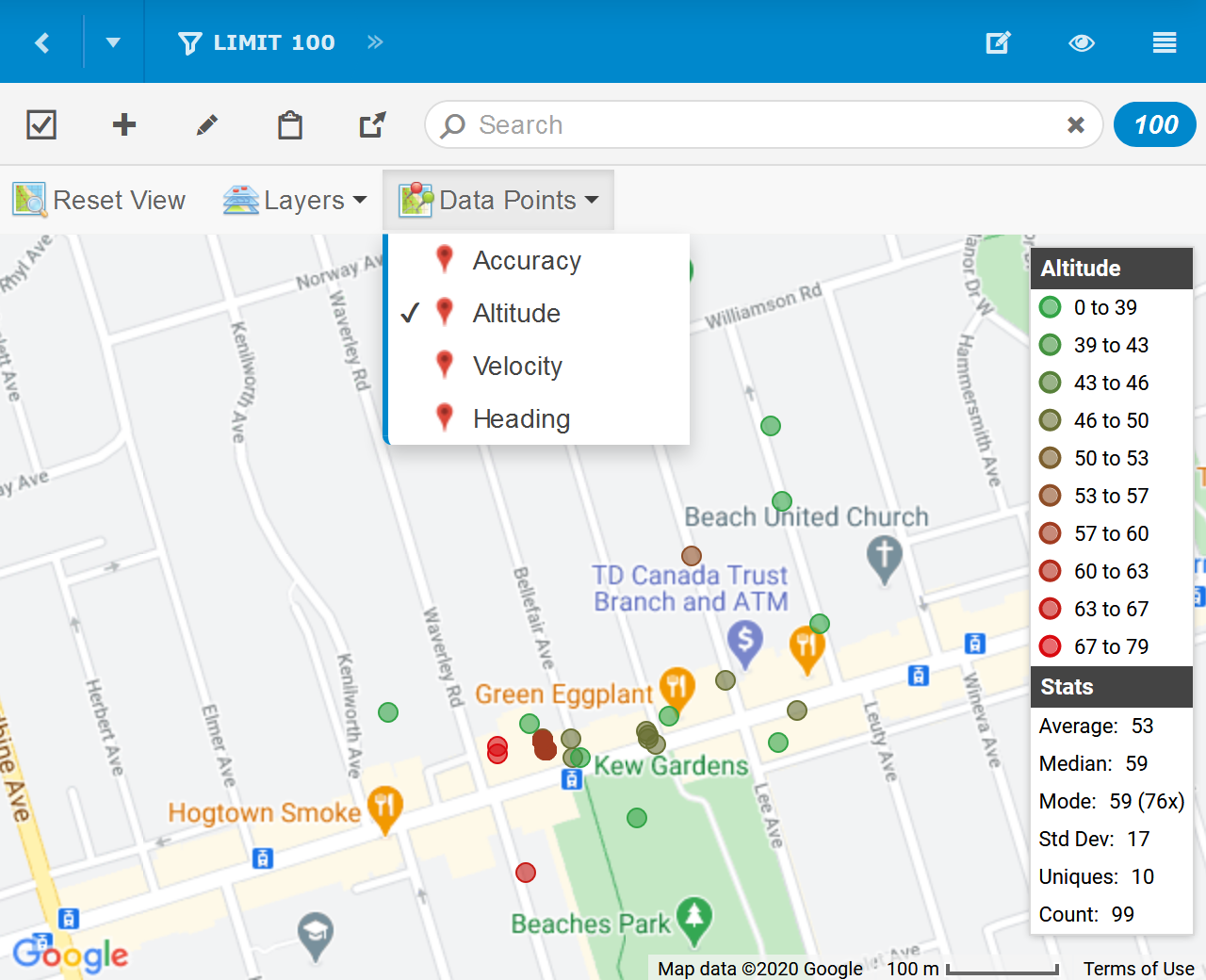Image resolution: width=1206 pixels, height=980 pixels.
Task: Click the red 67 to 79 legend swatch
Action: click(x=1050, y=646)
